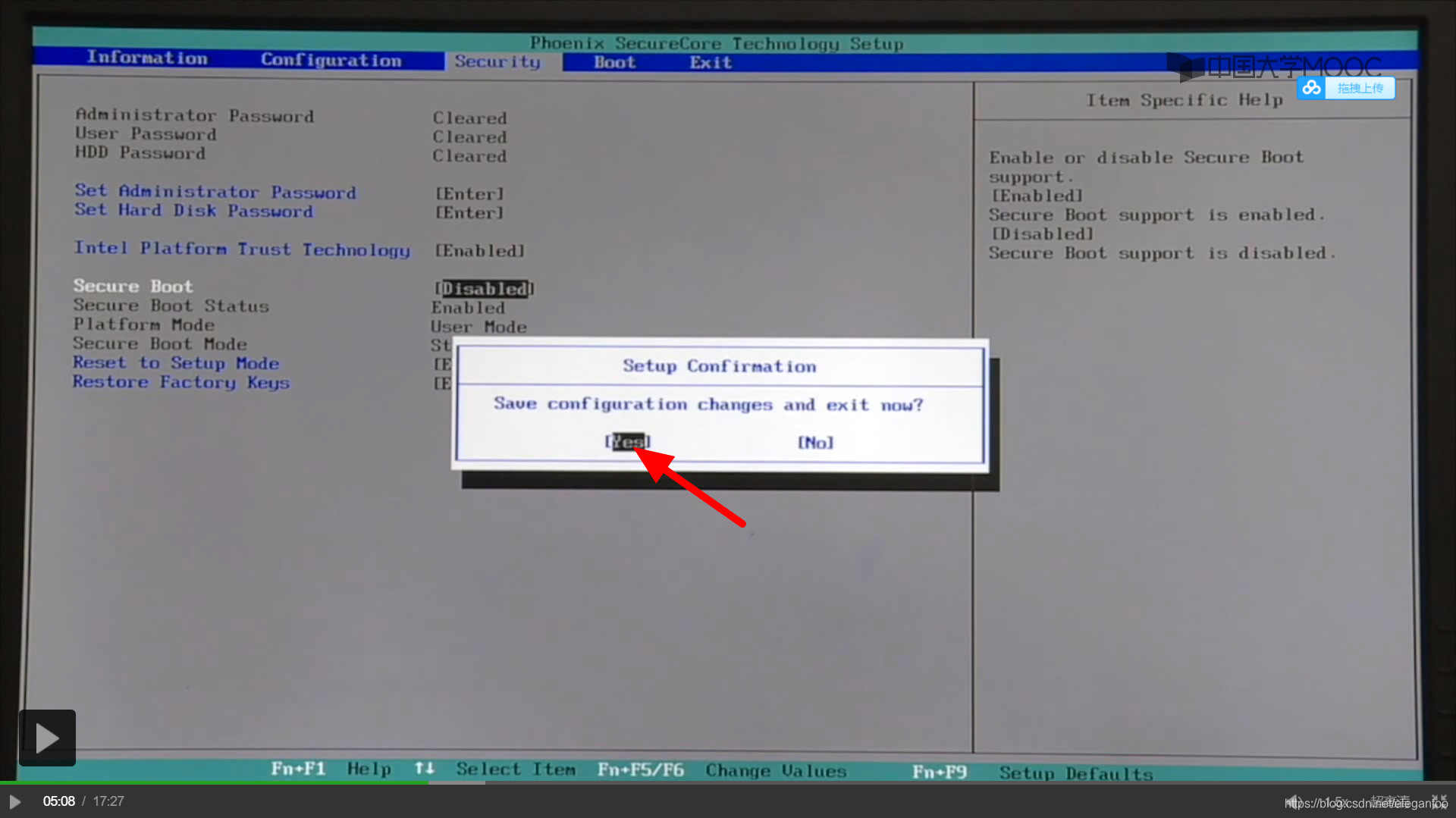Click the small play icon in control bar
Viewport: 1456px width, 818px height.
14,801
